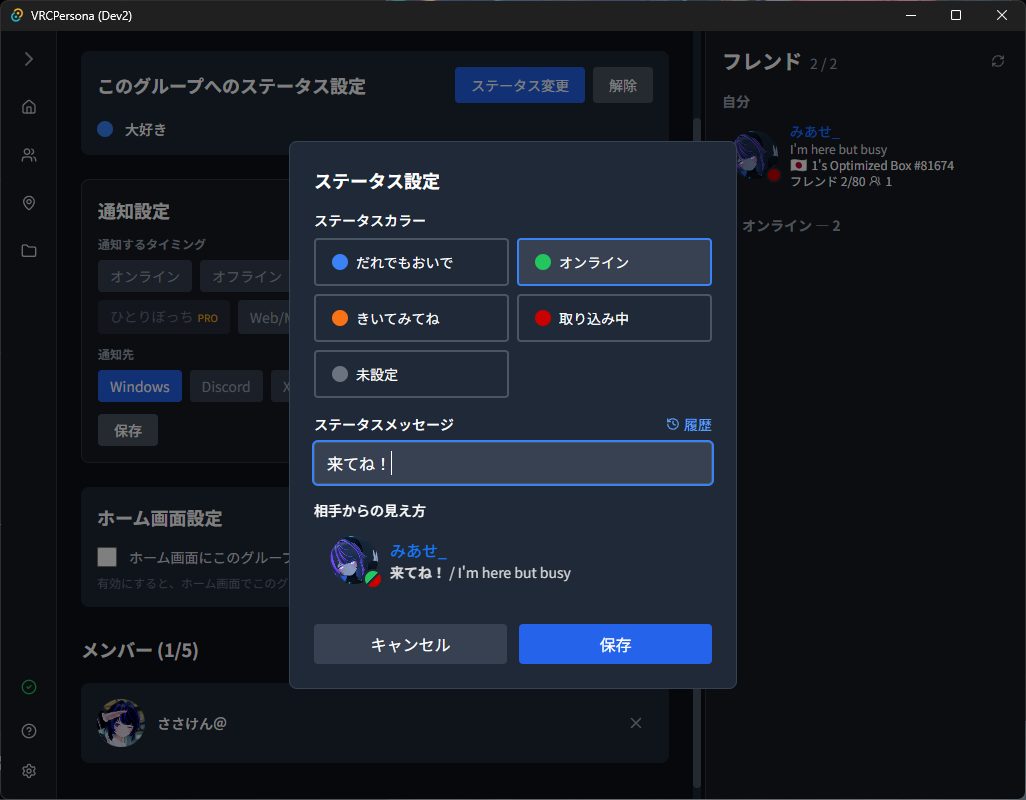Open the worlds page via location pin icon

tap(28, 203)
